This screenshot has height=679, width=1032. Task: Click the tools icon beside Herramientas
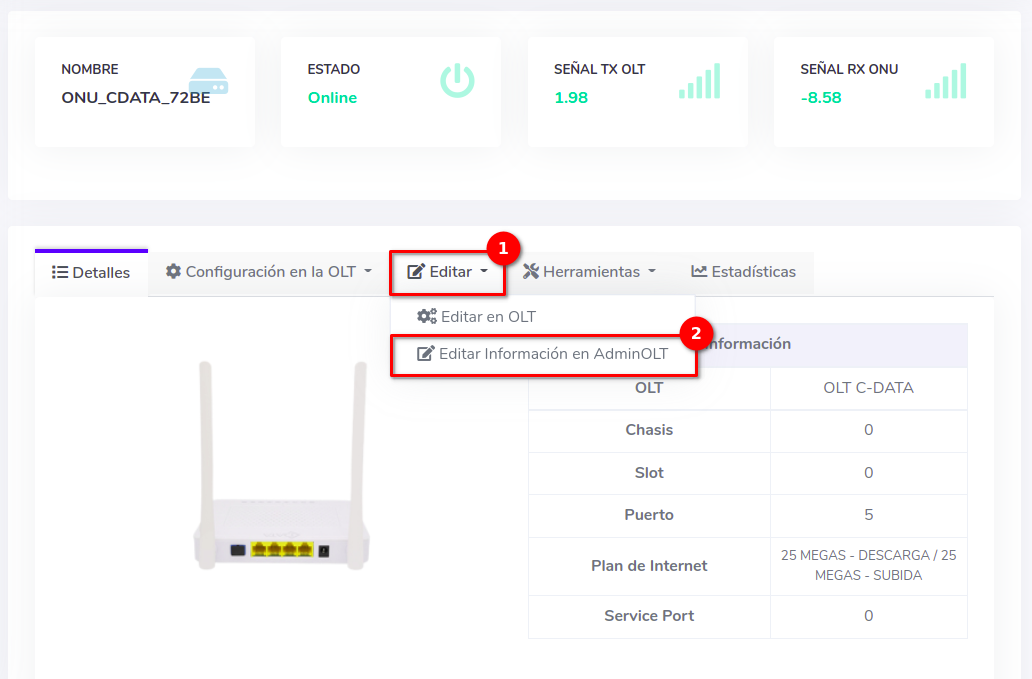pos(531,272)
